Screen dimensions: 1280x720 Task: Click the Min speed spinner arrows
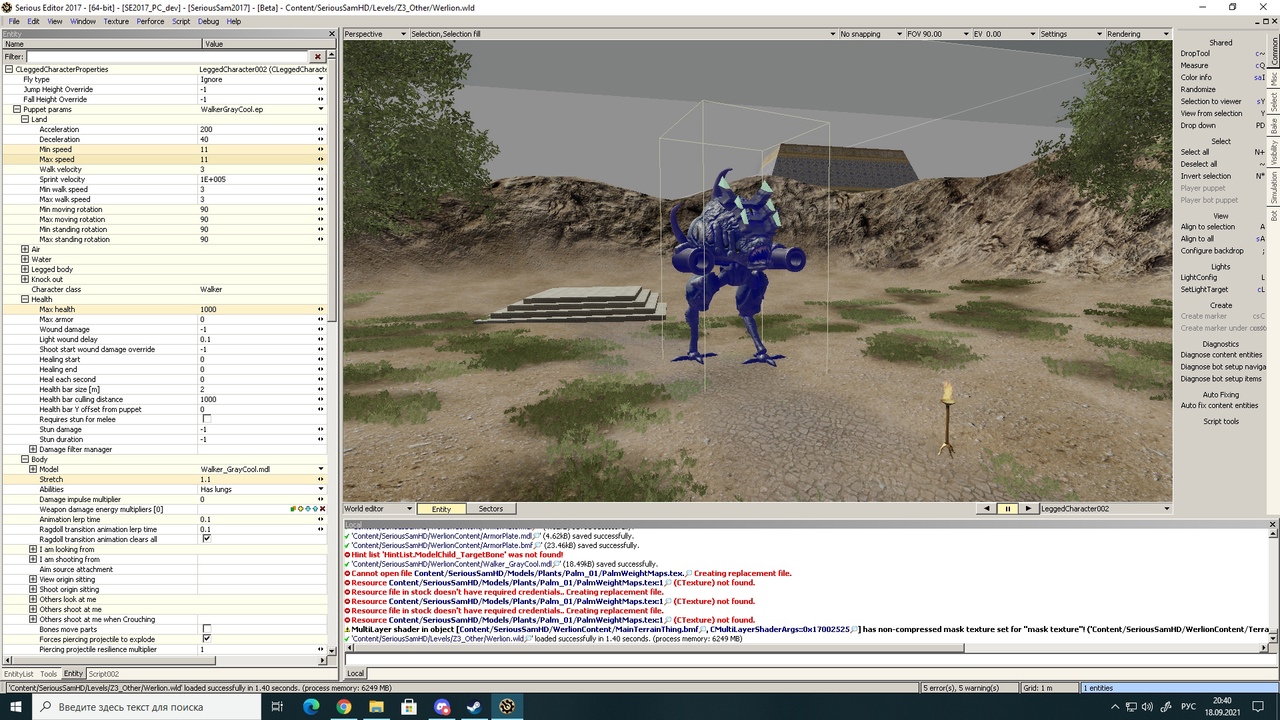(321, 149)
